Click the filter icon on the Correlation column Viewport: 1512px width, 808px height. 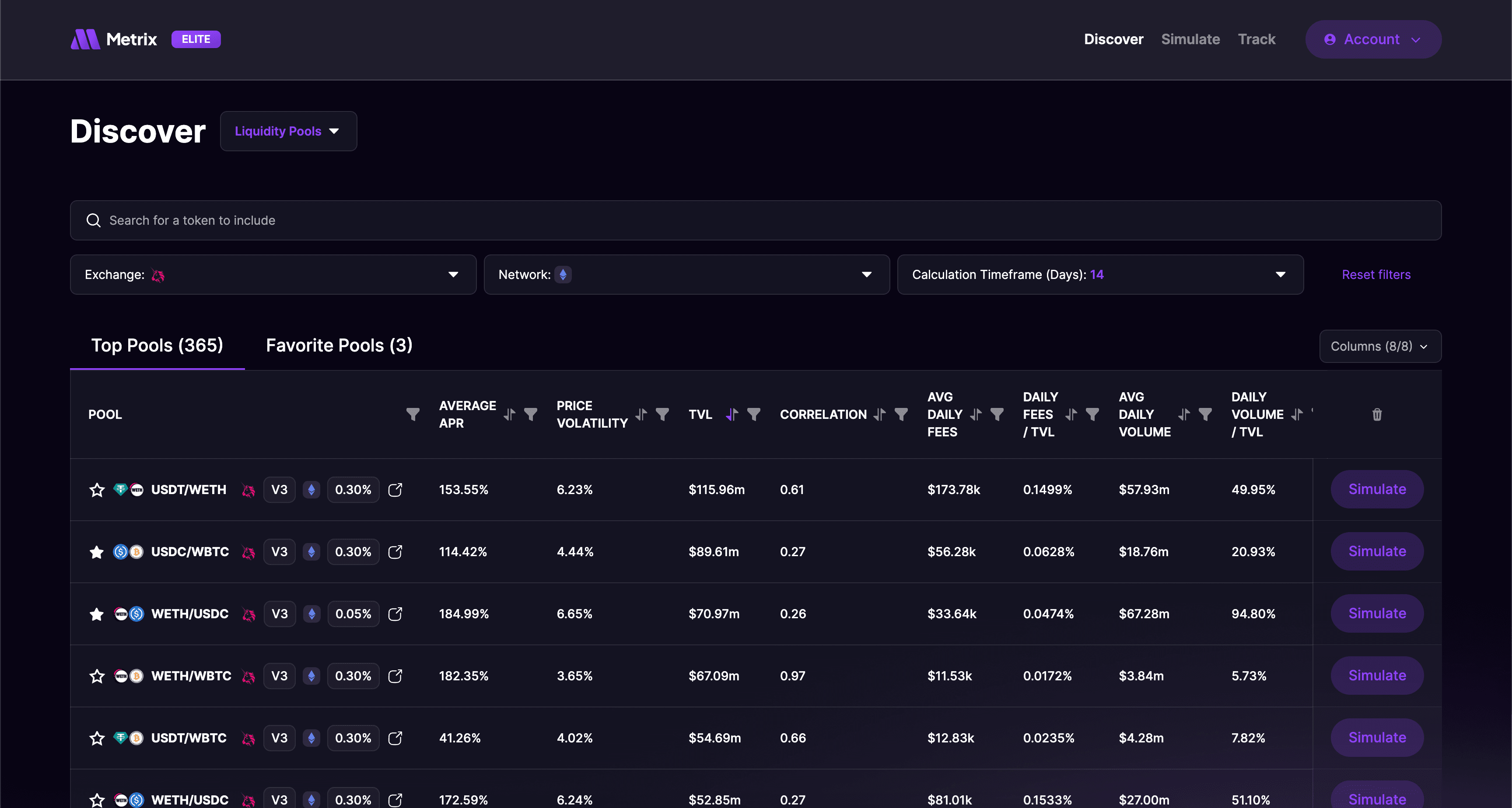(901, 414)
